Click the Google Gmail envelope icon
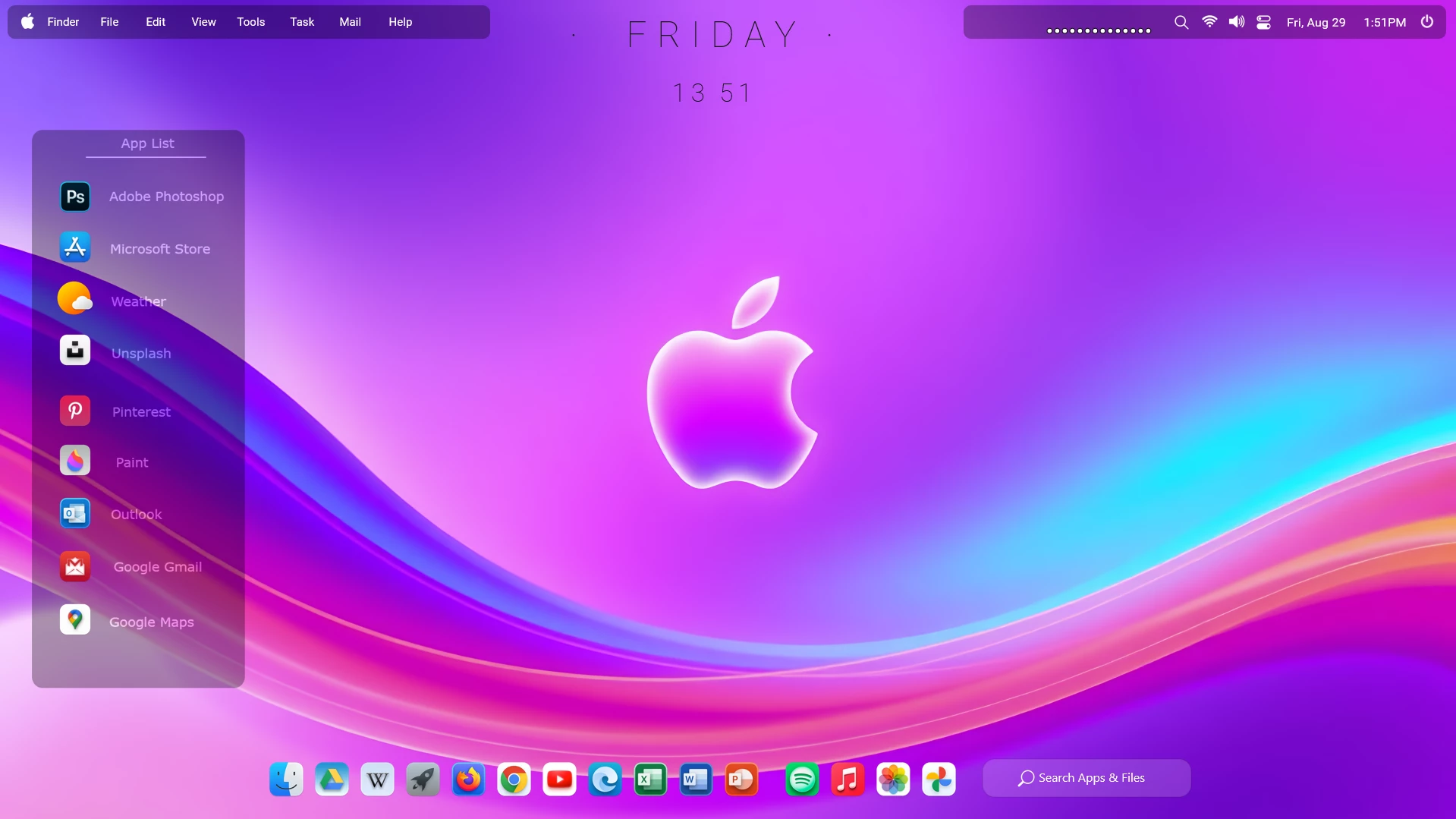This screenshot has width=1456, height=819. [75, 566]
